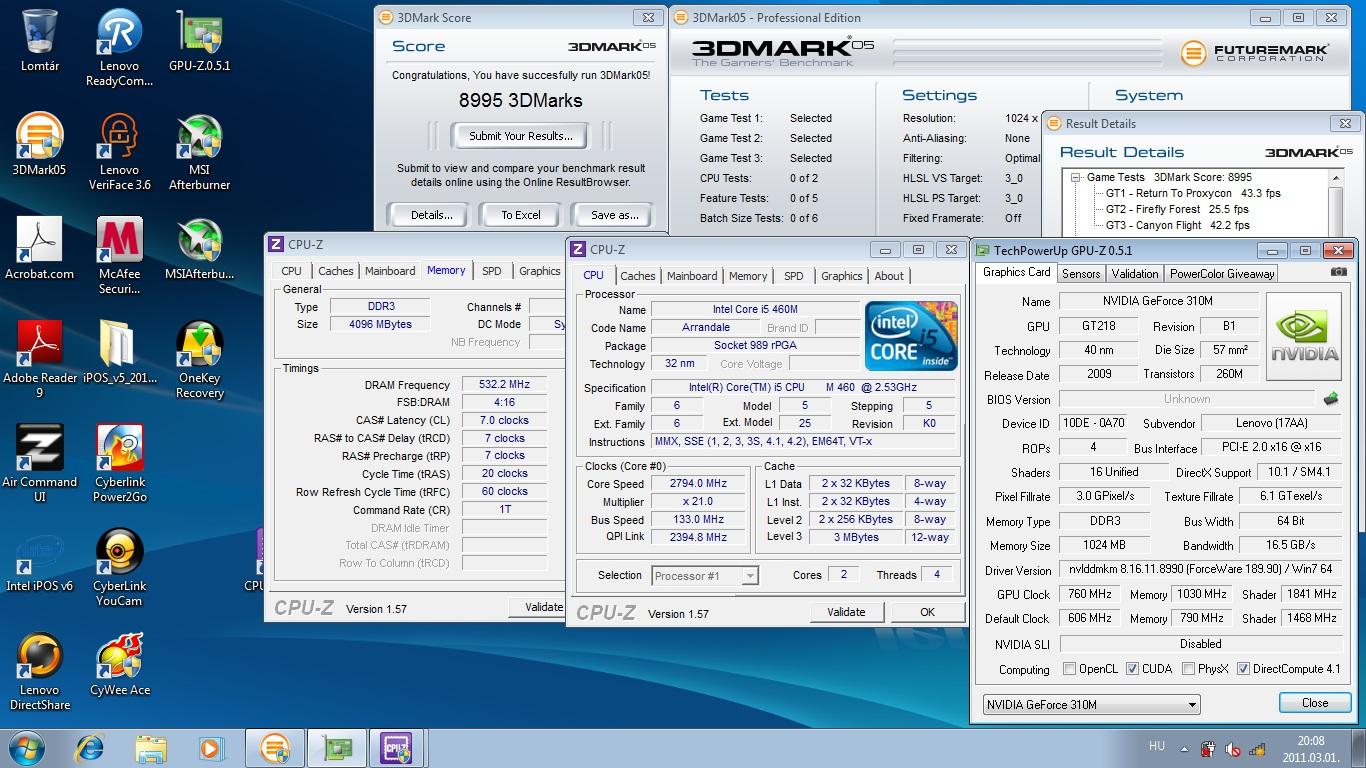
Task: Launch CyberLink YouCam shortcut
Action: 119,568
